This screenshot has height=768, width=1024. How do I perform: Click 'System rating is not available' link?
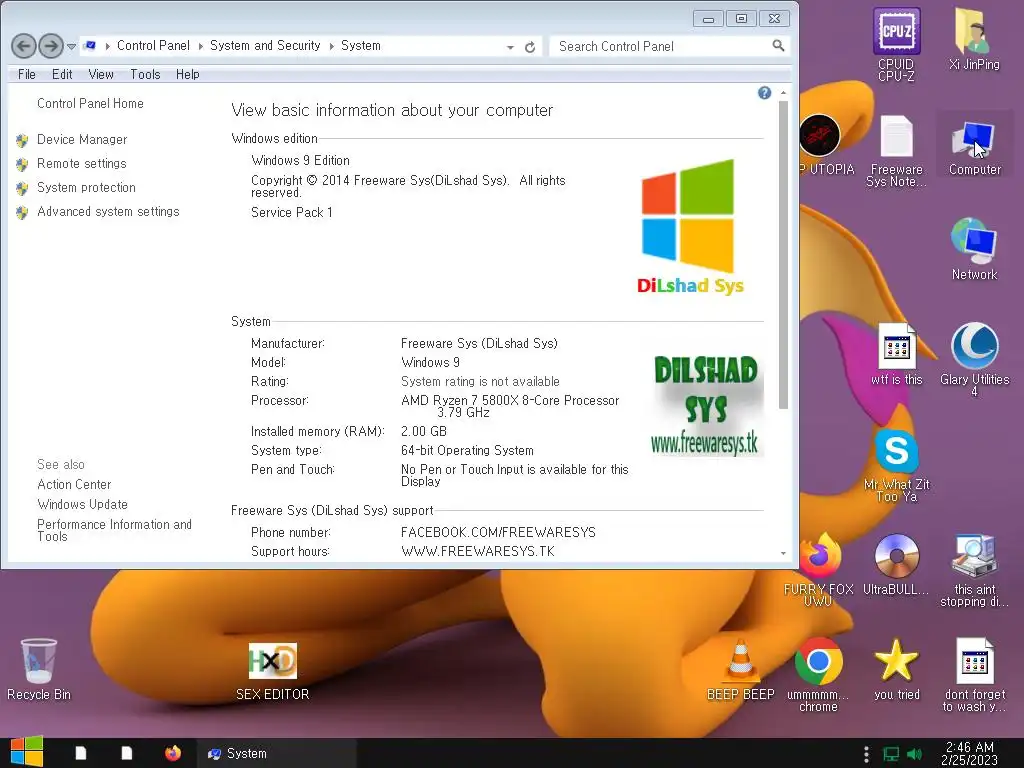480,381
